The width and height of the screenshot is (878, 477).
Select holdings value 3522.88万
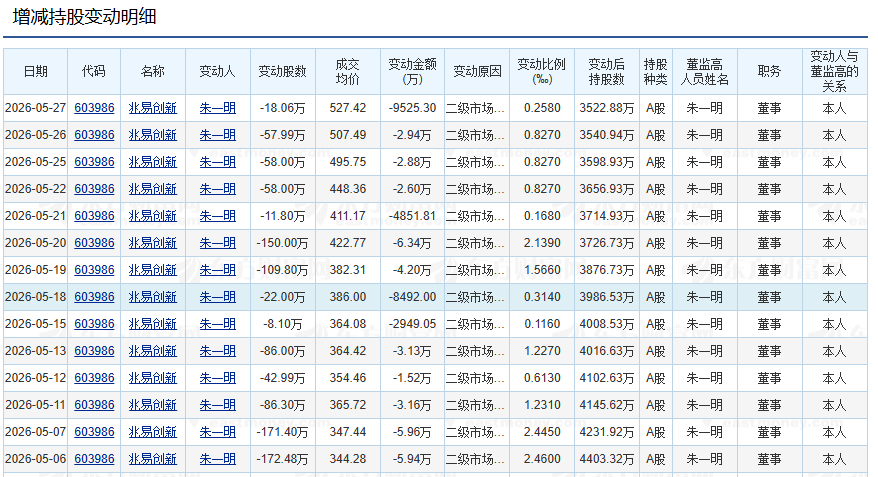point(607,108)
